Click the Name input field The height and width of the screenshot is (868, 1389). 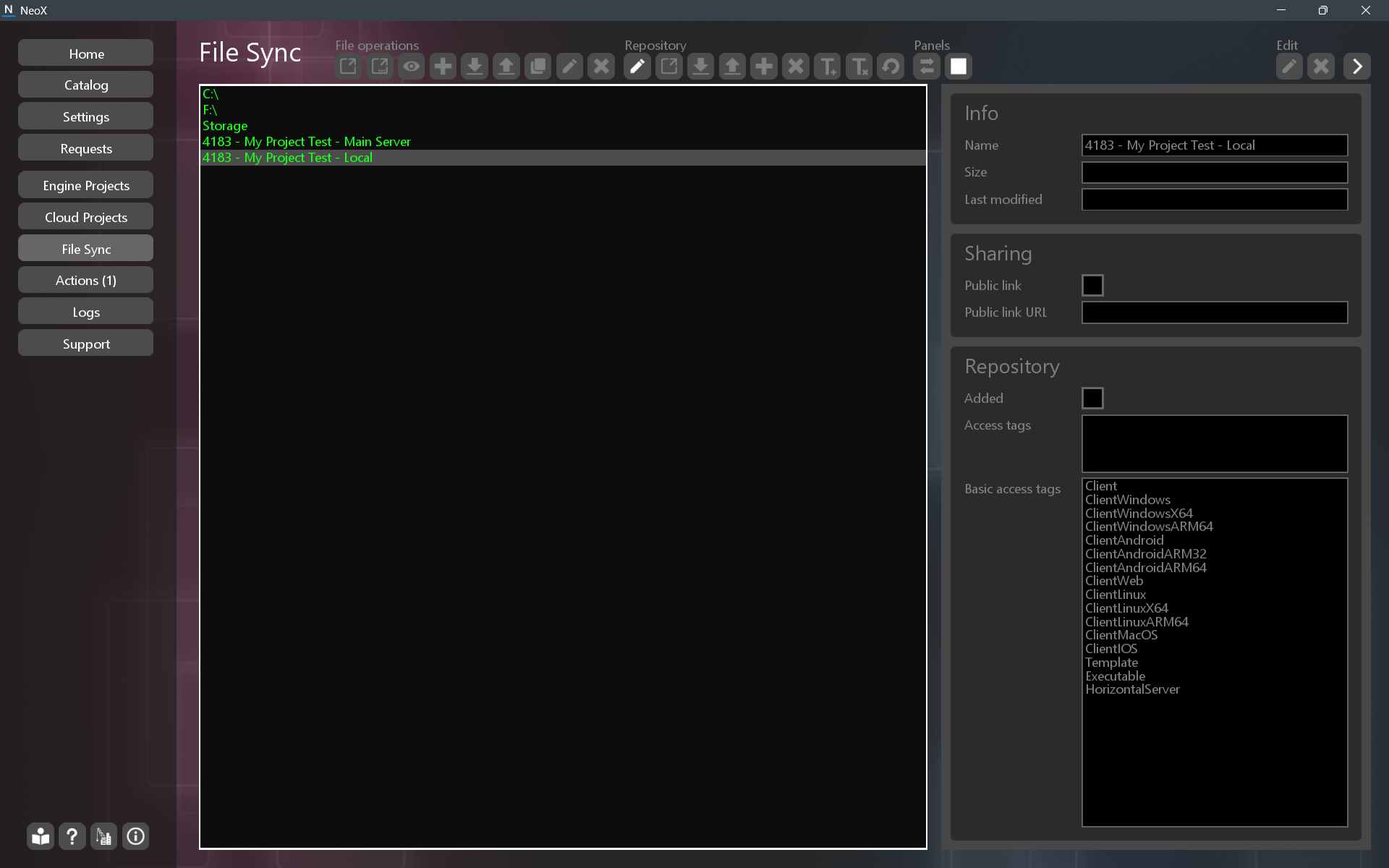pyautogui.click(x=1214, y=145)
